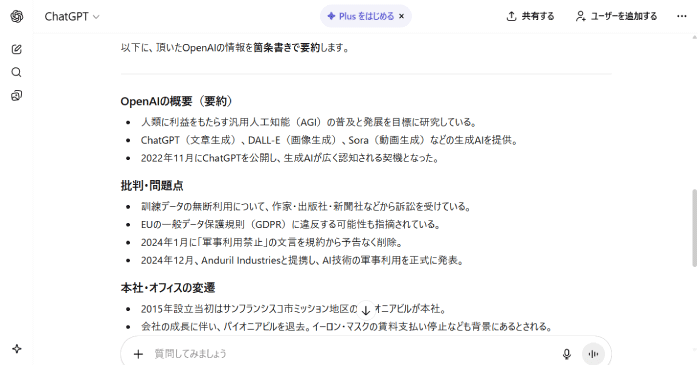
Task: Click the scroll-to-bottom arrow button
Action: (x=366, y=310)
